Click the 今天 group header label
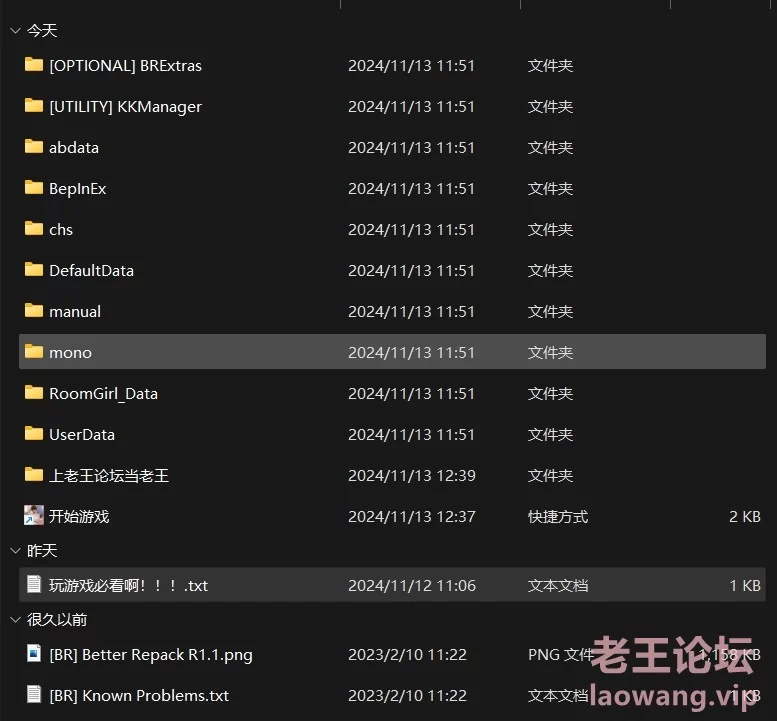The height and width of the screenshot is (721, 777). point(42,31)
